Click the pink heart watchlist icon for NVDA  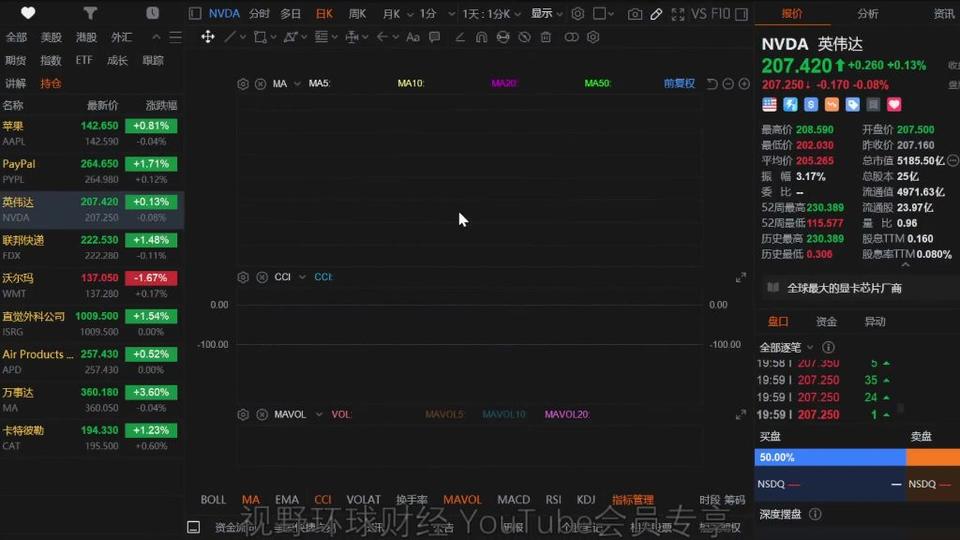point(894,105)
